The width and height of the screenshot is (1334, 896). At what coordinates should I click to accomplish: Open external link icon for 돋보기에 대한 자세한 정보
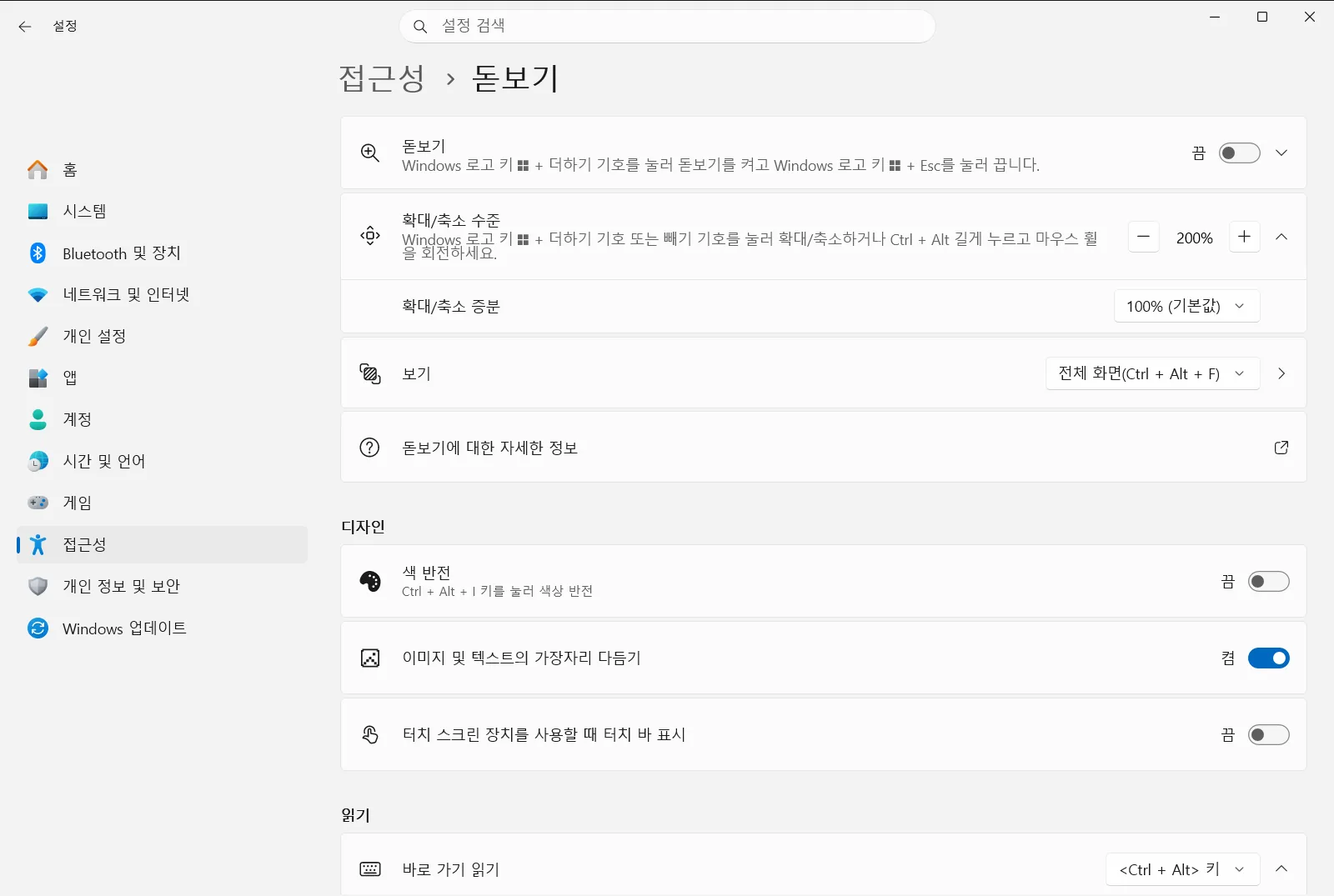pos(1281,448)
